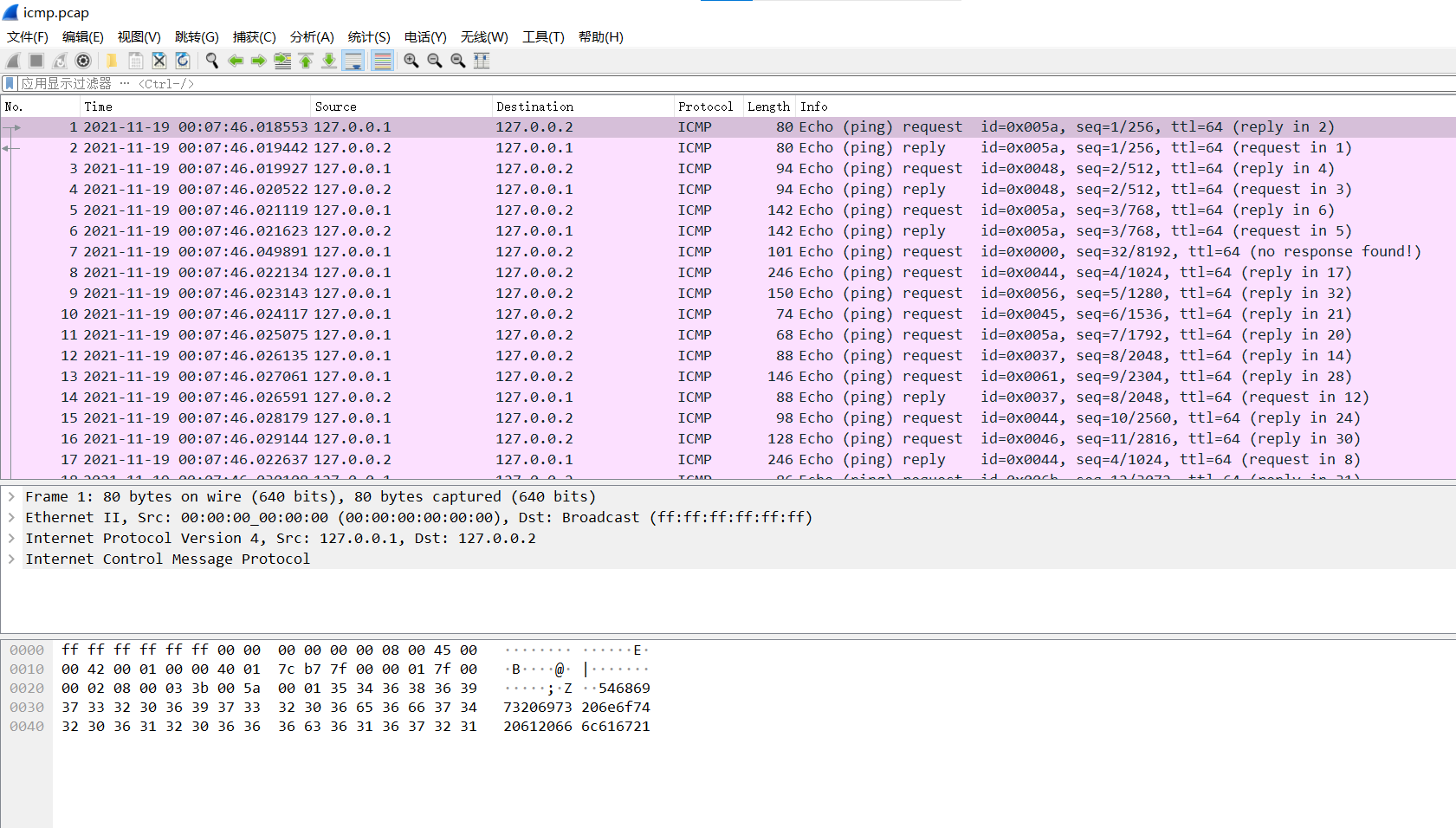
Task: Click the go to specific packet icon
Action: tap(282, 61)
